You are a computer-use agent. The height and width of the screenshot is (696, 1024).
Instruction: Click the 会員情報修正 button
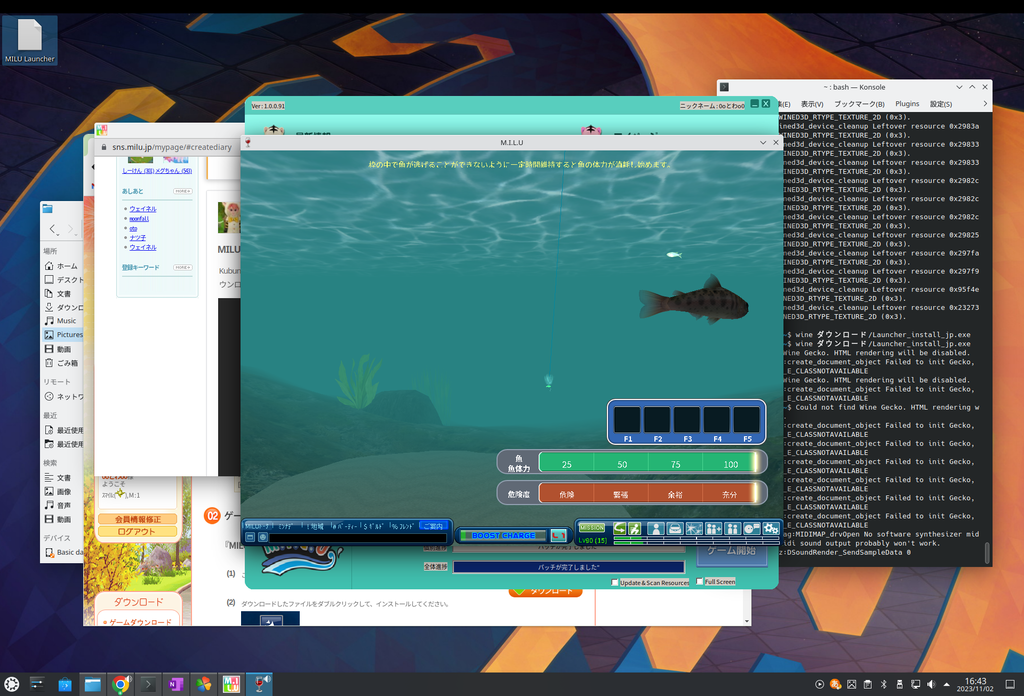click(x=138, y=519)
